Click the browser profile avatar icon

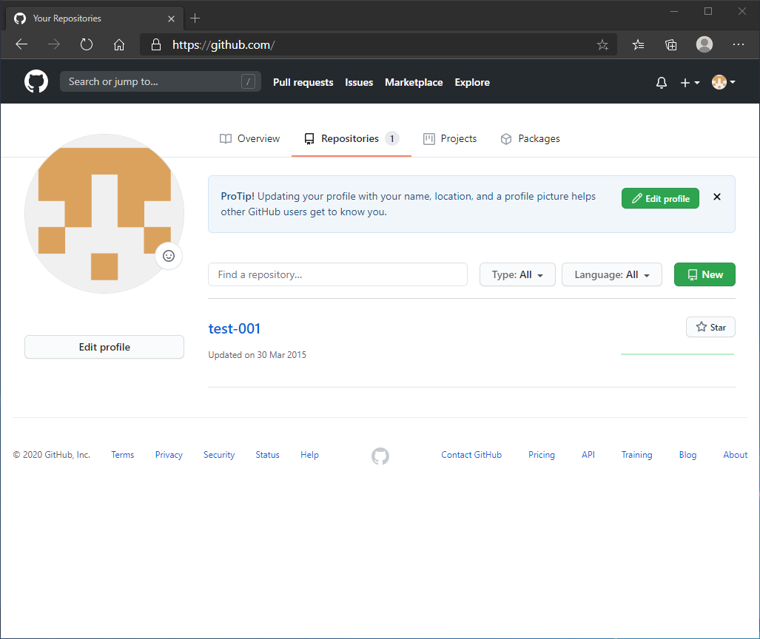point(704,45)
